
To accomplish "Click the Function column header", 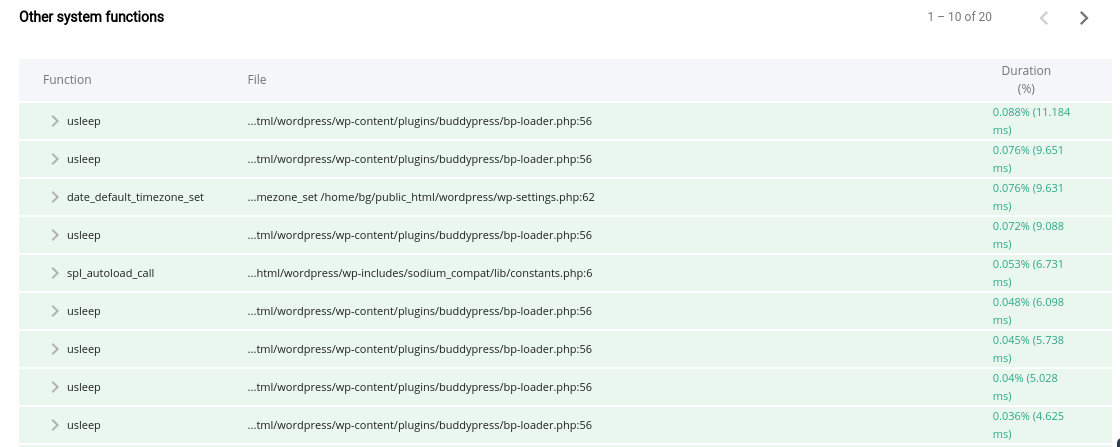I will (x=67, y=80).
